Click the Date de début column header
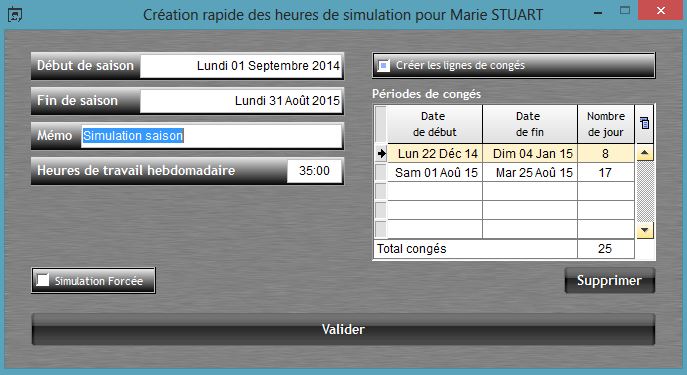The image size is (687, 375). pyautogui.click(x=435, y=124)
